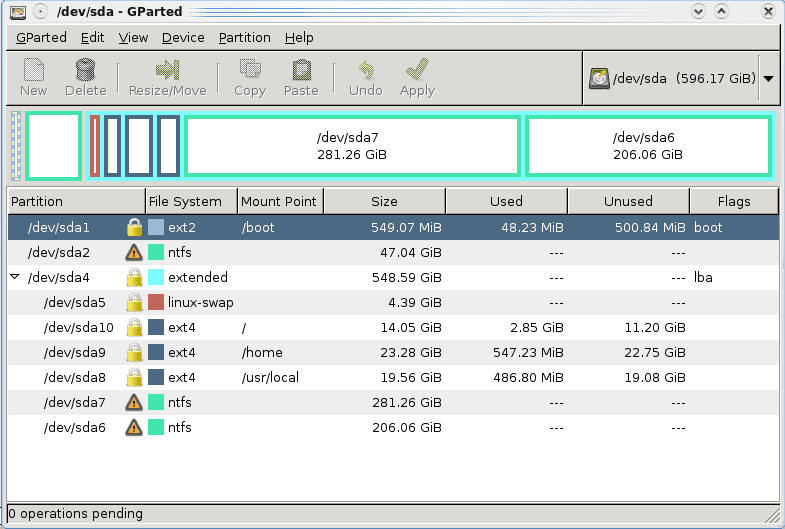Screen dimensions: 785x529
Task: Sort by the Partition column header
Action: coord(76,201)
